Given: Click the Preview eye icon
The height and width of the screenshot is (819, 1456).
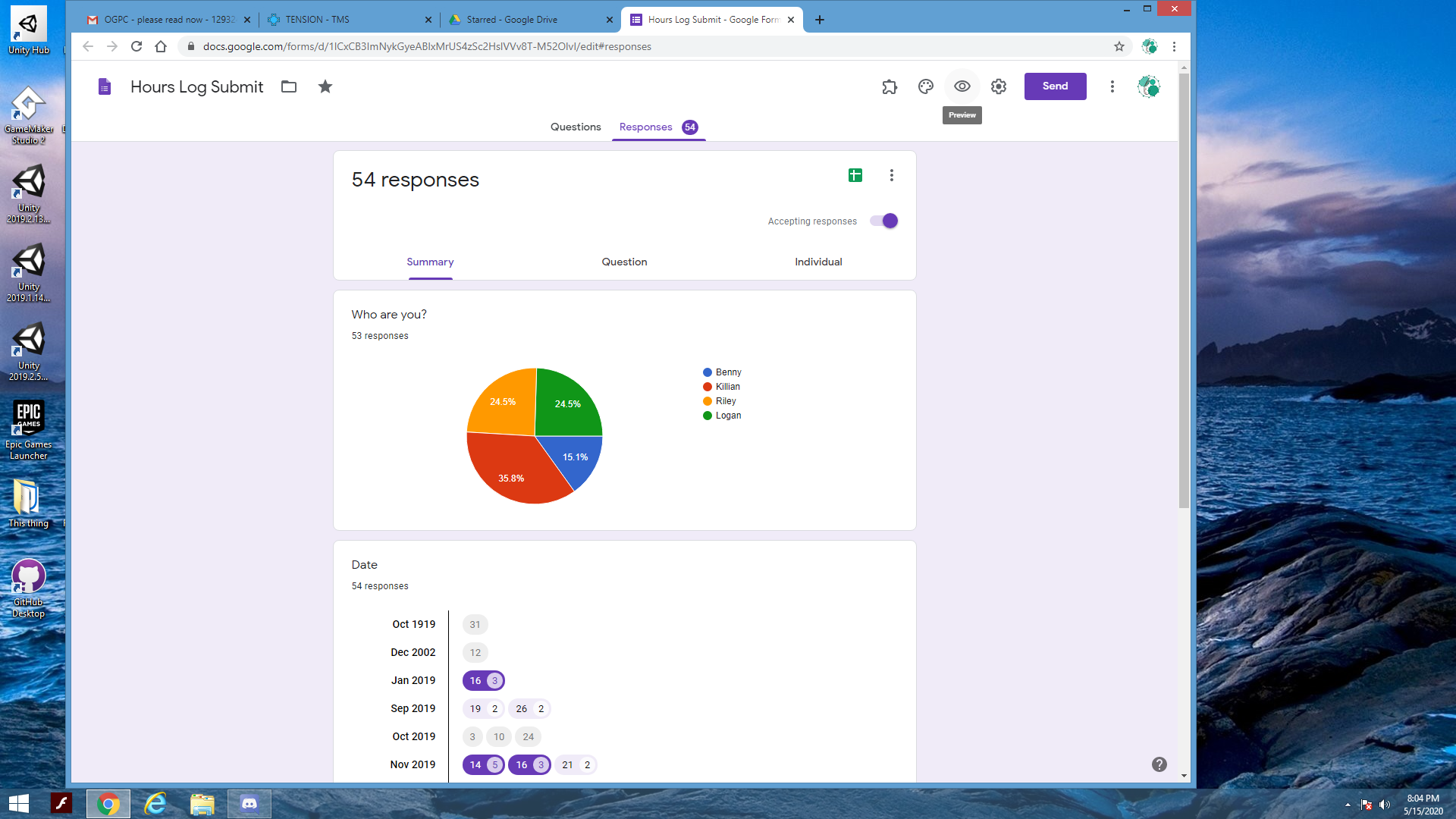Looking at the screenshot, I should pos(962,86).
